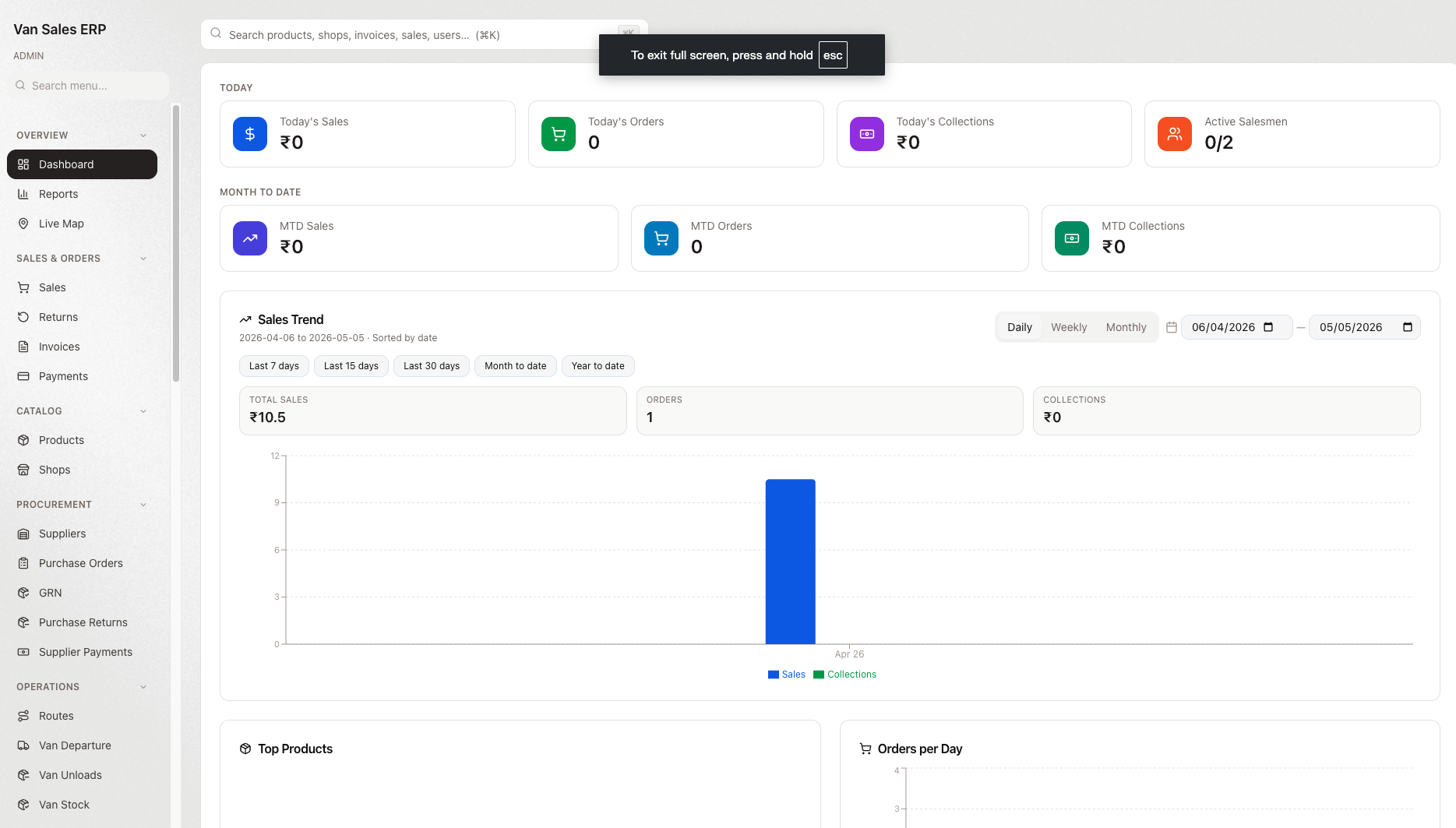Click the Today's Orders green cart icon

[x=559, y=134]
